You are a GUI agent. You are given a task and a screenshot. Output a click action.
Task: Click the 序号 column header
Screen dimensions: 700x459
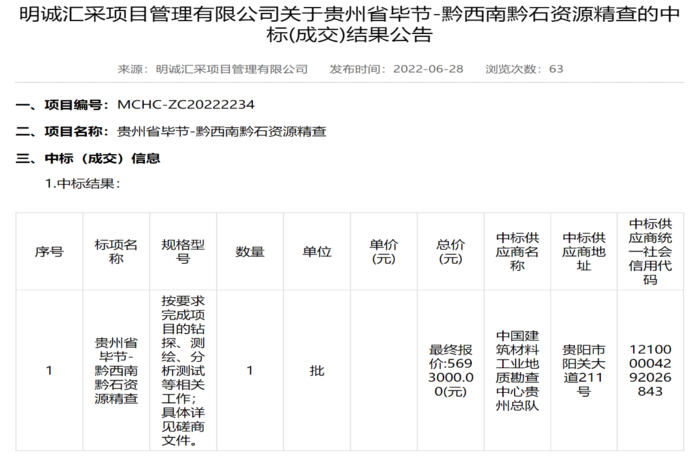coord(49,252)
